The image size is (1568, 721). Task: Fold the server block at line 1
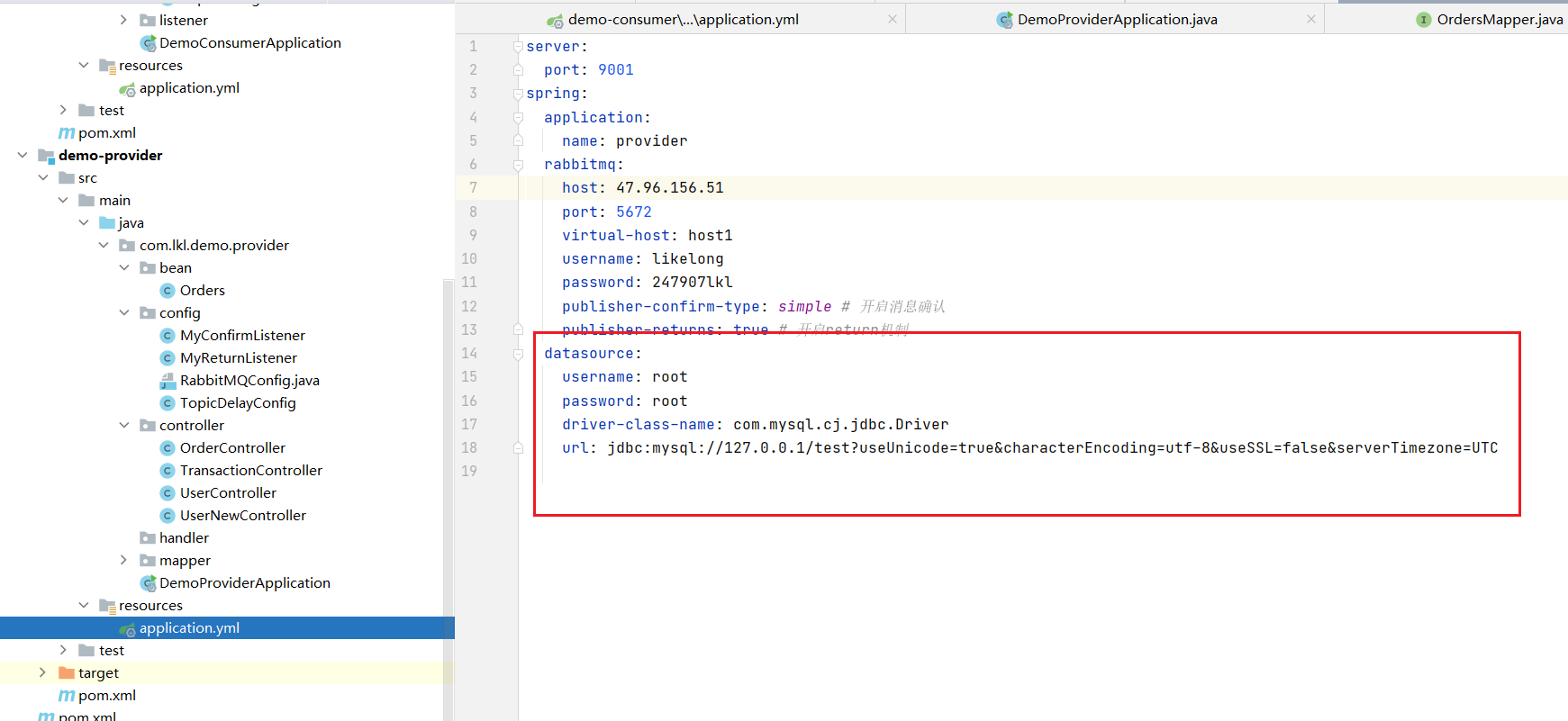(518, 46)
